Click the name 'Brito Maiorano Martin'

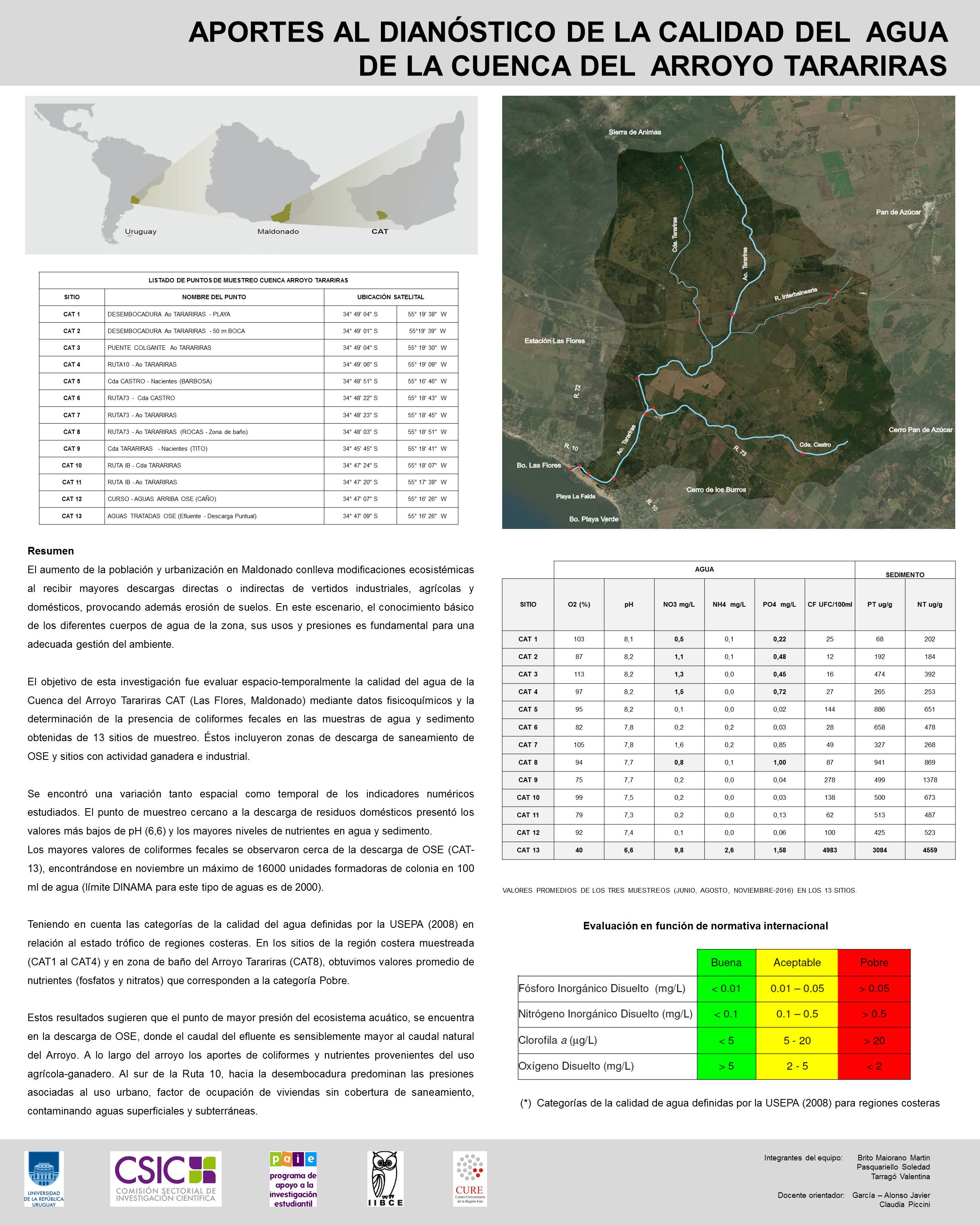(893, 1158)
